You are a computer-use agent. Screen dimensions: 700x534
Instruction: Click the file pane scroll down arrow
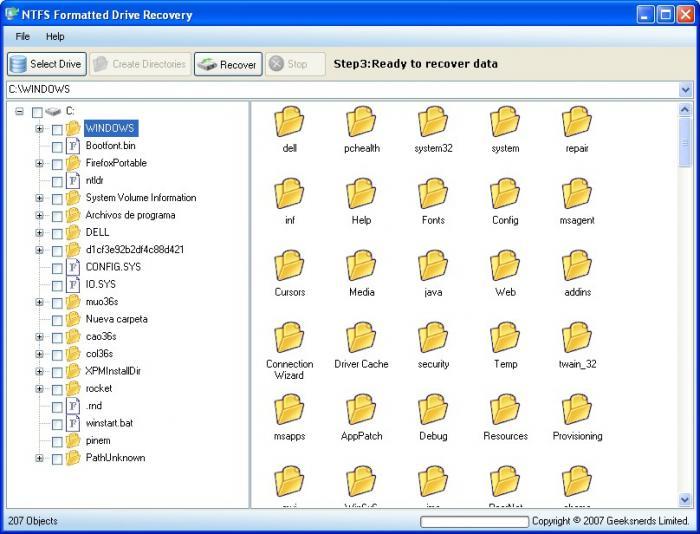point(685,500)
